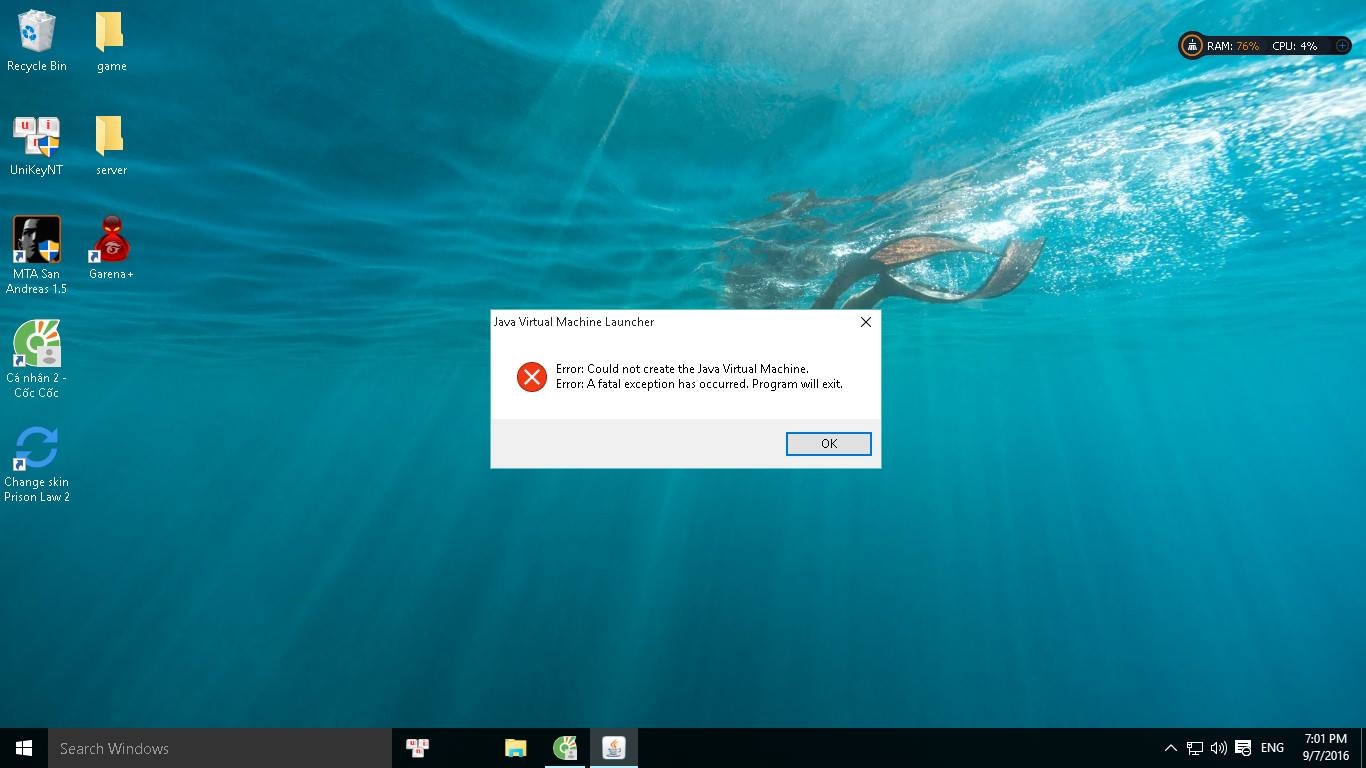The height and width of the screenshot is (768, 1366).
Task: Select the red error icon in the dialog
Action: 531,376
